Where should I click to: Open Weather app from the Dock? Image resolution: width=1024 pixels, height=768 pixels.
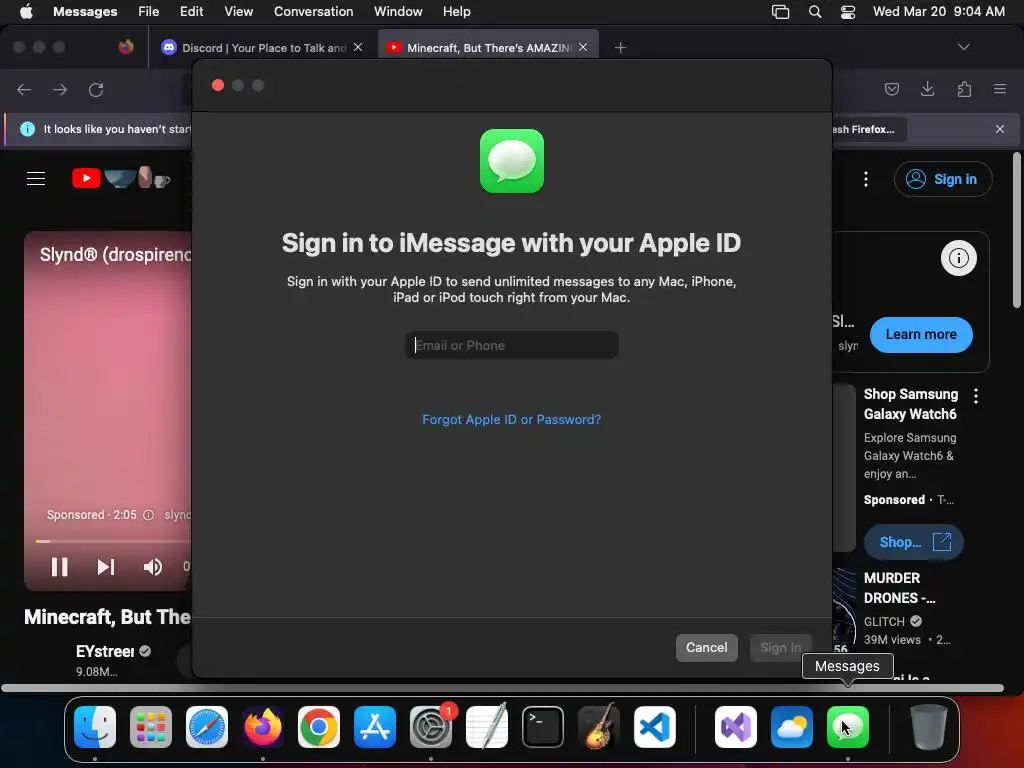(792, 727)
